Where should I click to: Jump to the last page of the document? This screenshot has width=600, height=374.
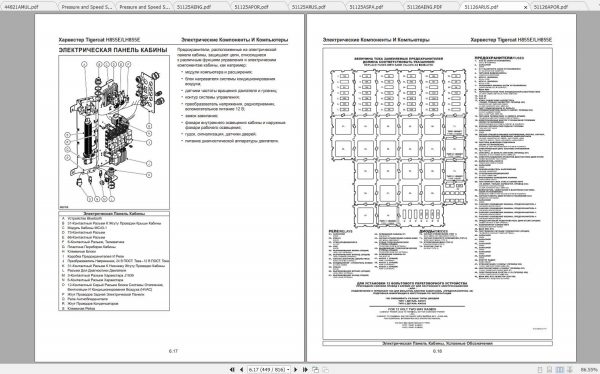point(305,369)
